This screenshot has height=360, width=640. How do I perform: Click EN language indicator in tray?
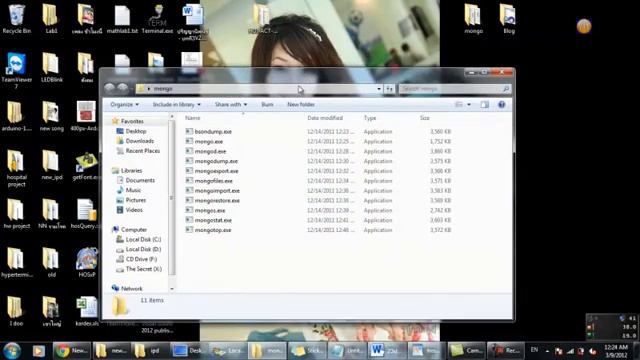coord(534,350)
